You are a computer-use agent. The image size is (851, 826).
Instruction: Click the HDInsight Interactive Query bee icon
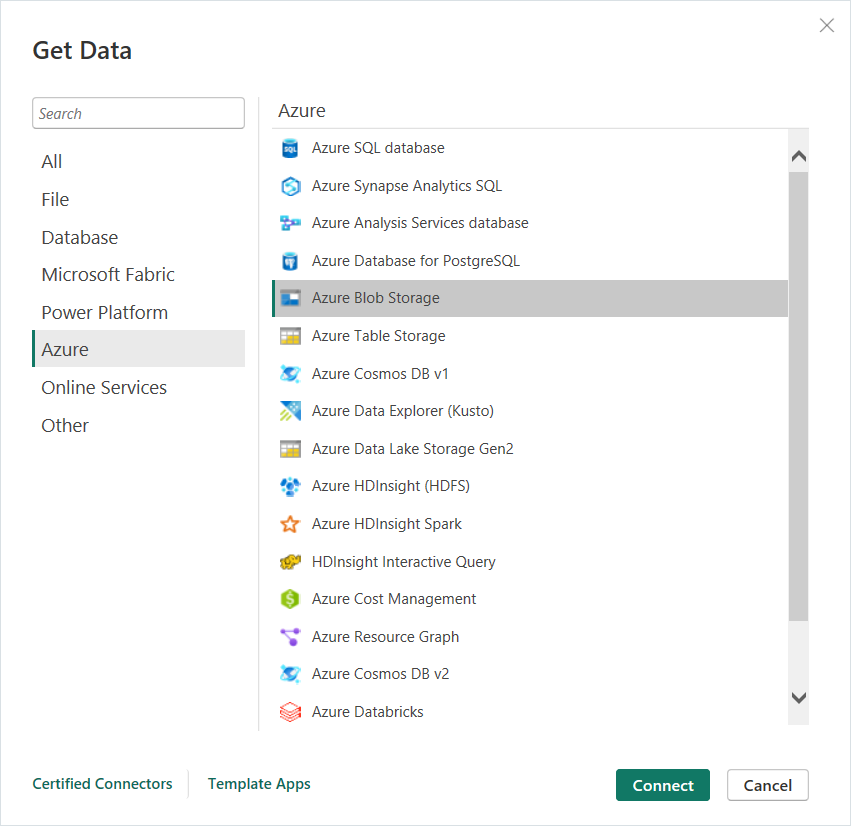coord(290,562)
